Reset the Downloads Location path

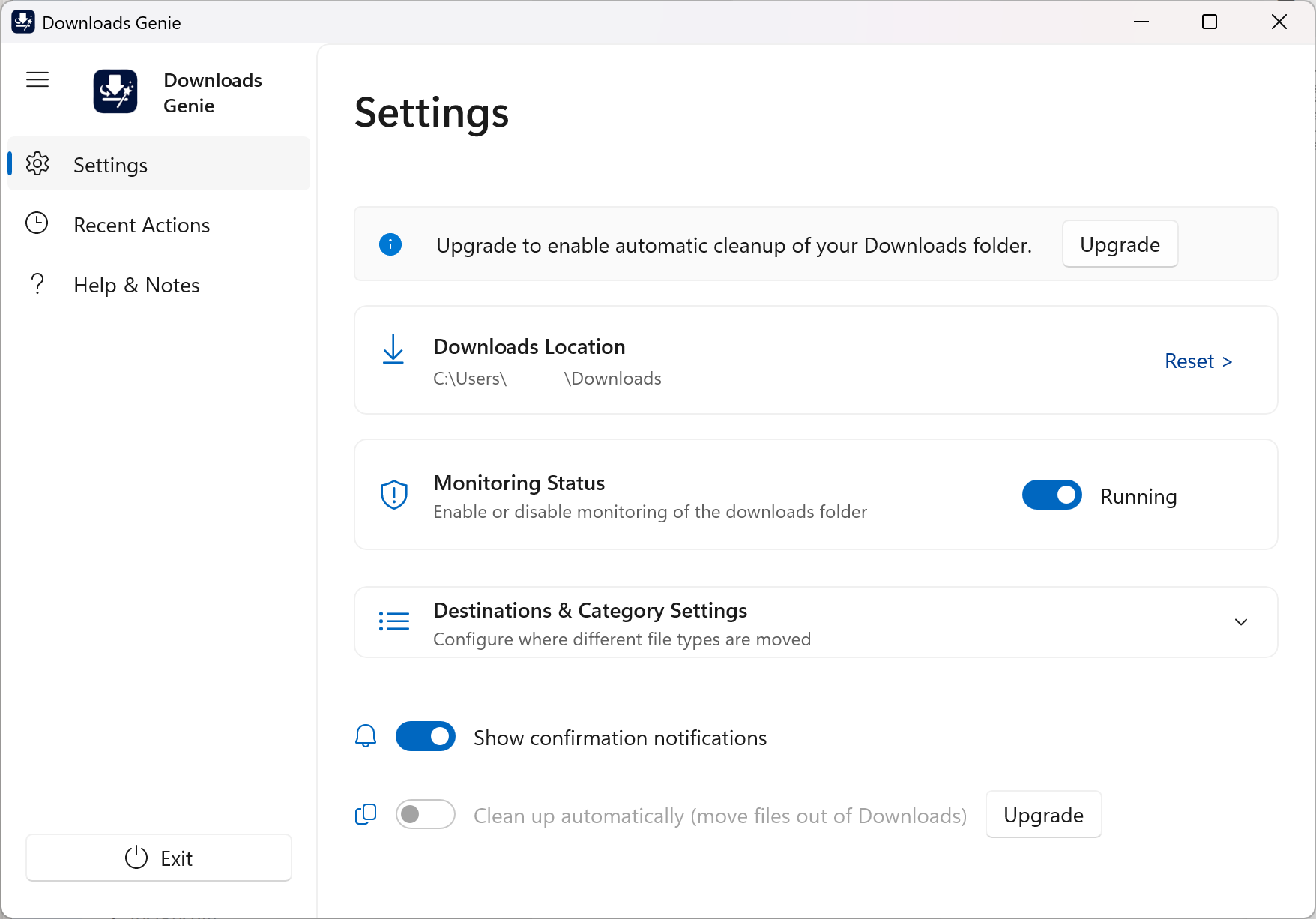coord(1197,361)
